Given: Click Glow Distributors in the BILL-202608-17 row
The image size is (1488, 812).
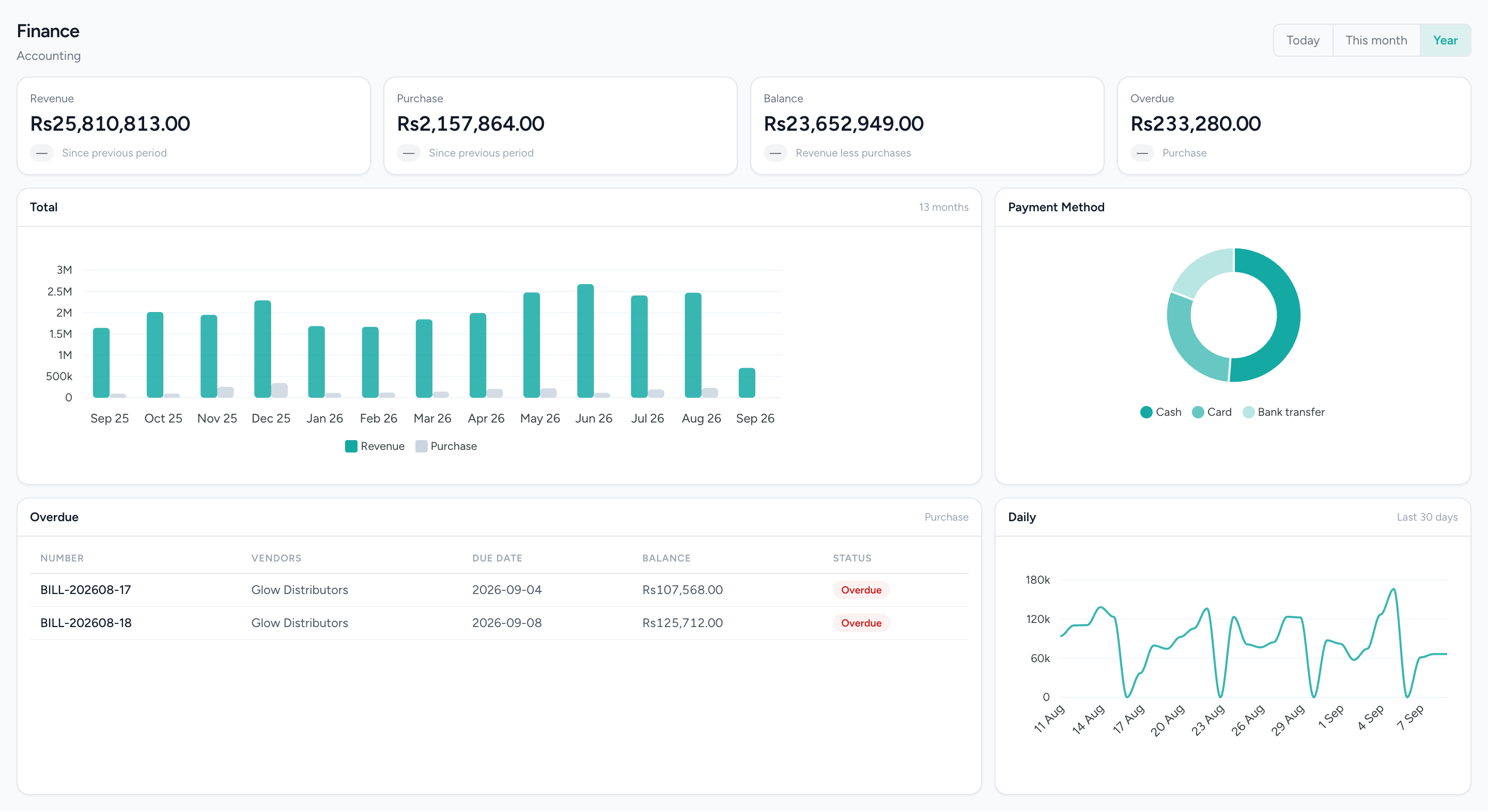Looking at the screenshot, I should pyautogui.click(x=299, y=590).
